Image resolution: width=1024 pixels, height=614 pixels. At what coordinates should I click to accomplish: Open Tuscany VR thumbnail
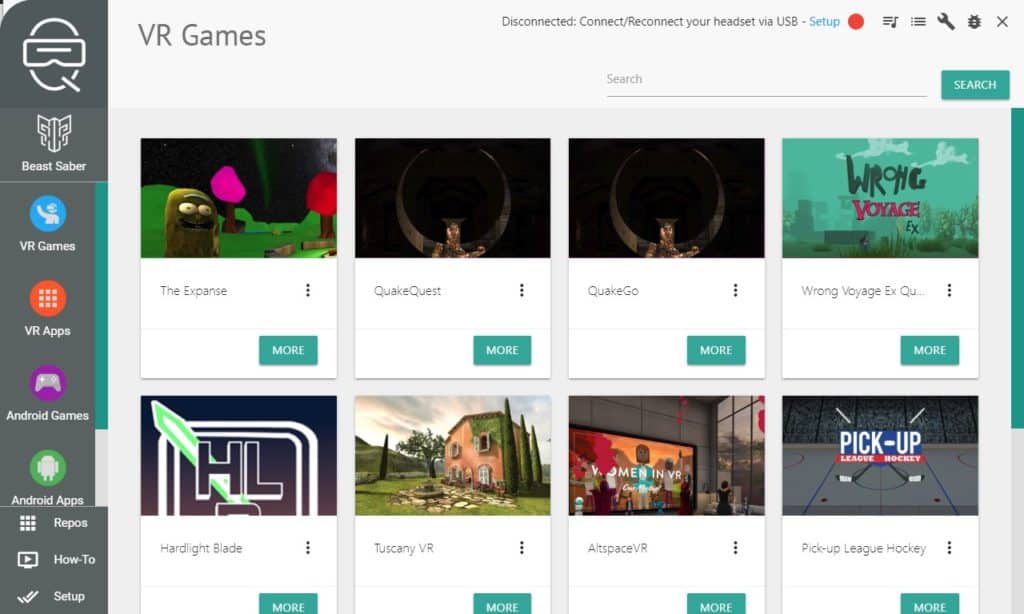(x=453, y=455)
